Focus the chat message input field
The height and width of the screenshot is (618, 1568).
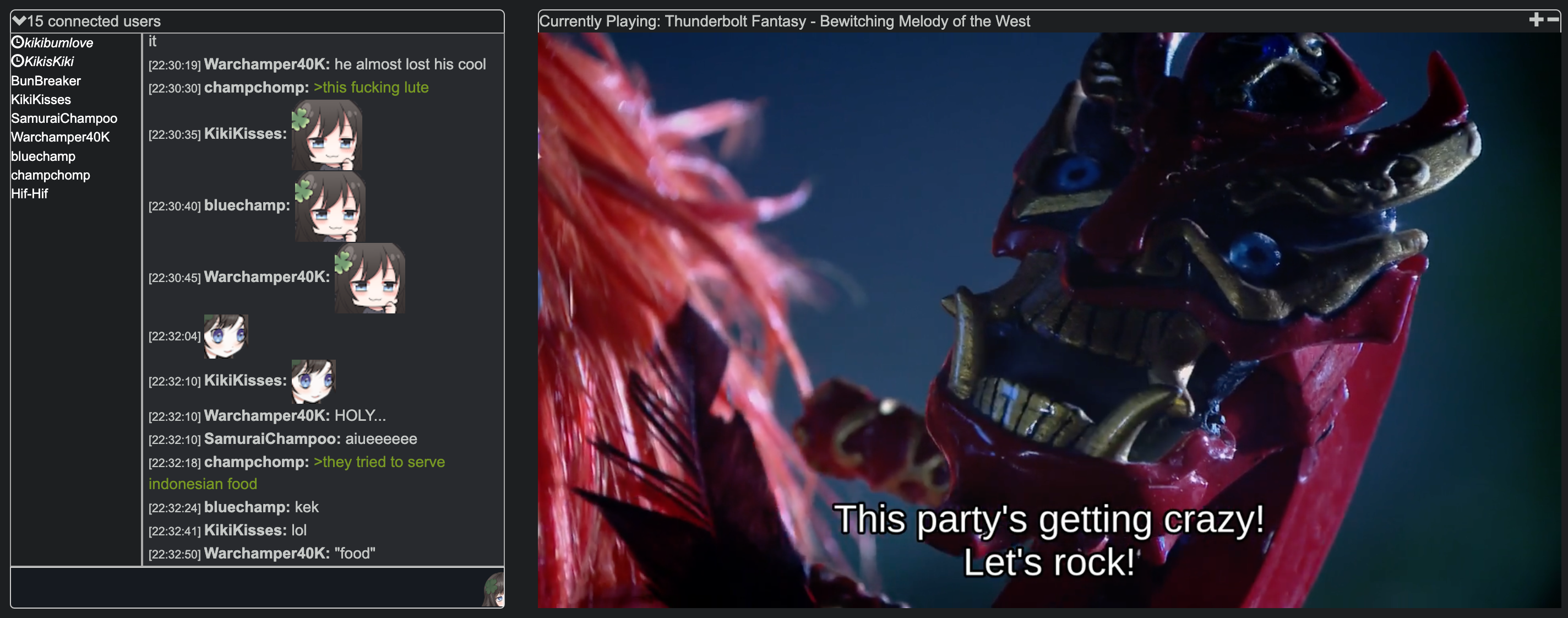coord(243,588)
